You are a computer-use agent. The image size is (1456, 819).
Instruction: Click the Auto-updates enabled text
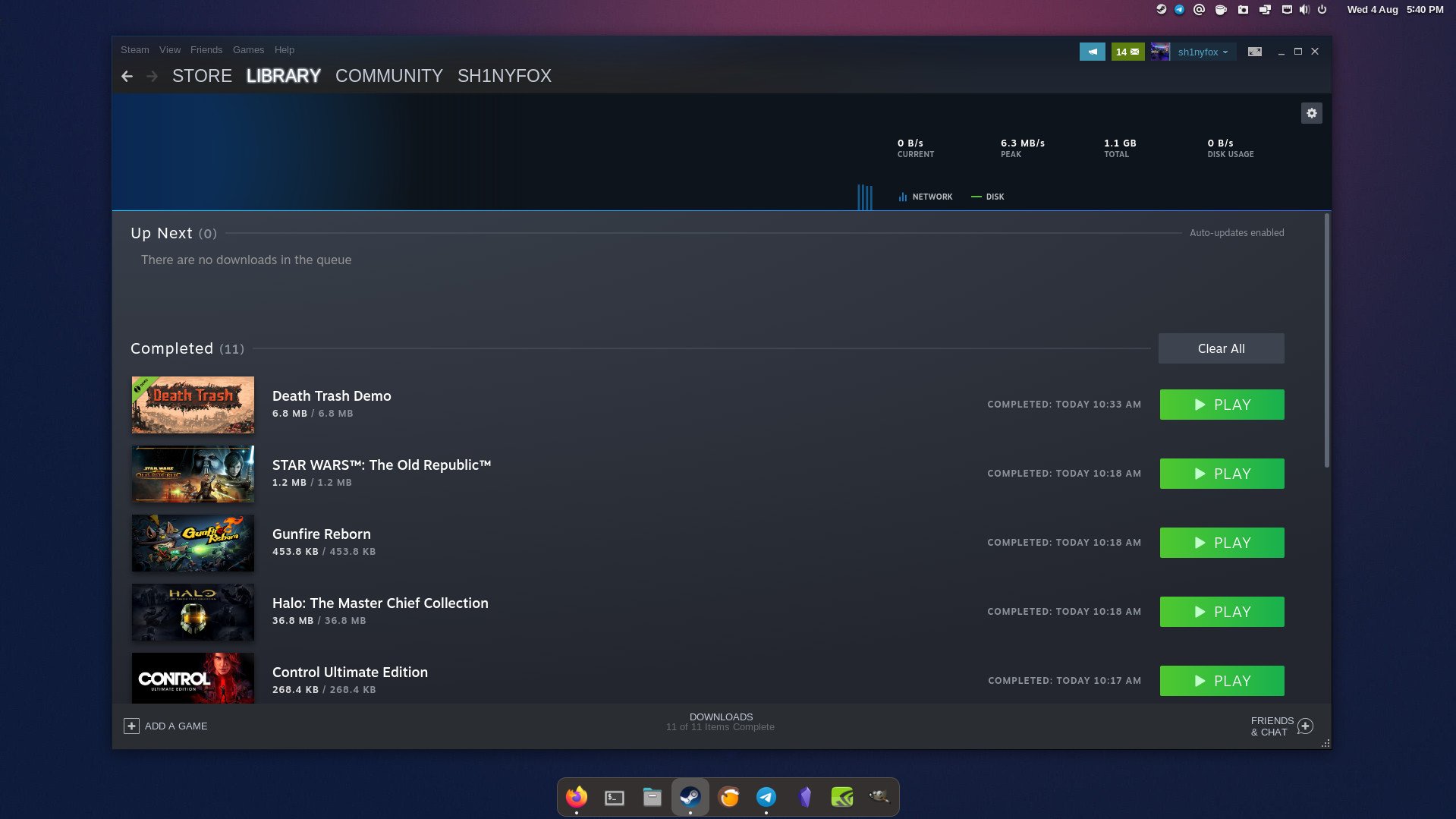point(1237,233)
